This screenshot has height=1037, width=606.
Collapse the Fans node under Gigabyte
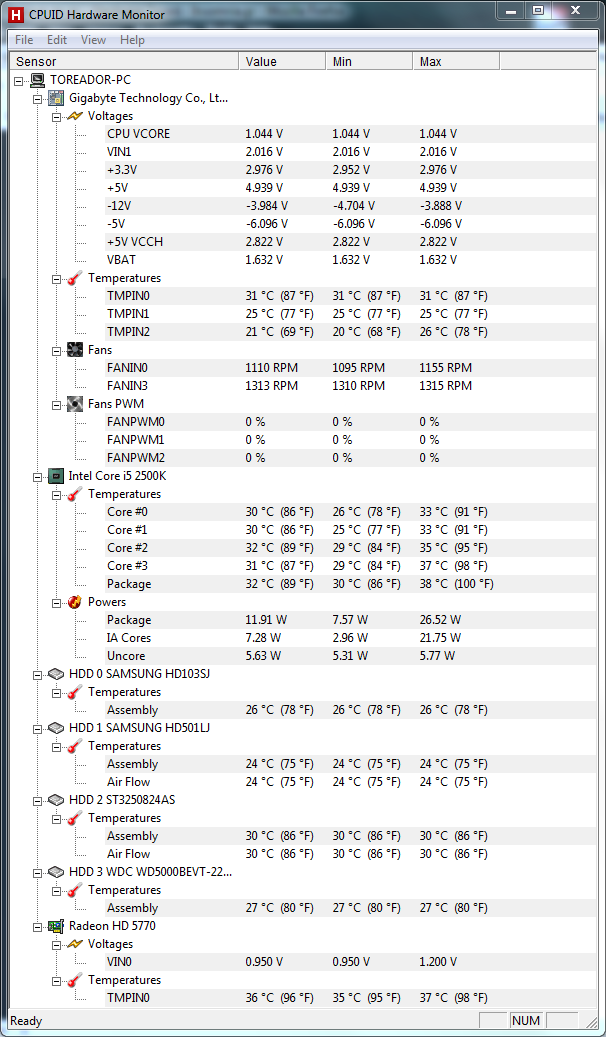pos(57,350)
